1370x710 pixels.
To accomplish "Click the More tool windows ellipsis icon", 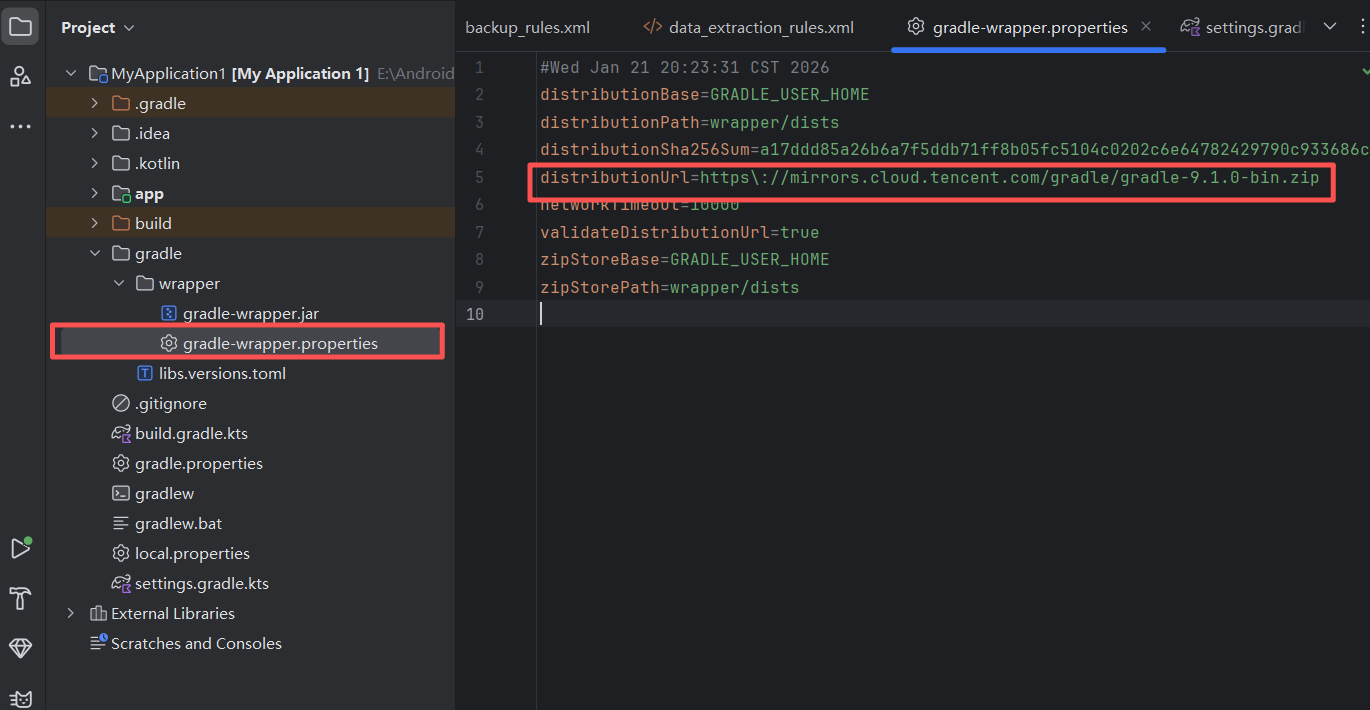I will click(21, 127).
